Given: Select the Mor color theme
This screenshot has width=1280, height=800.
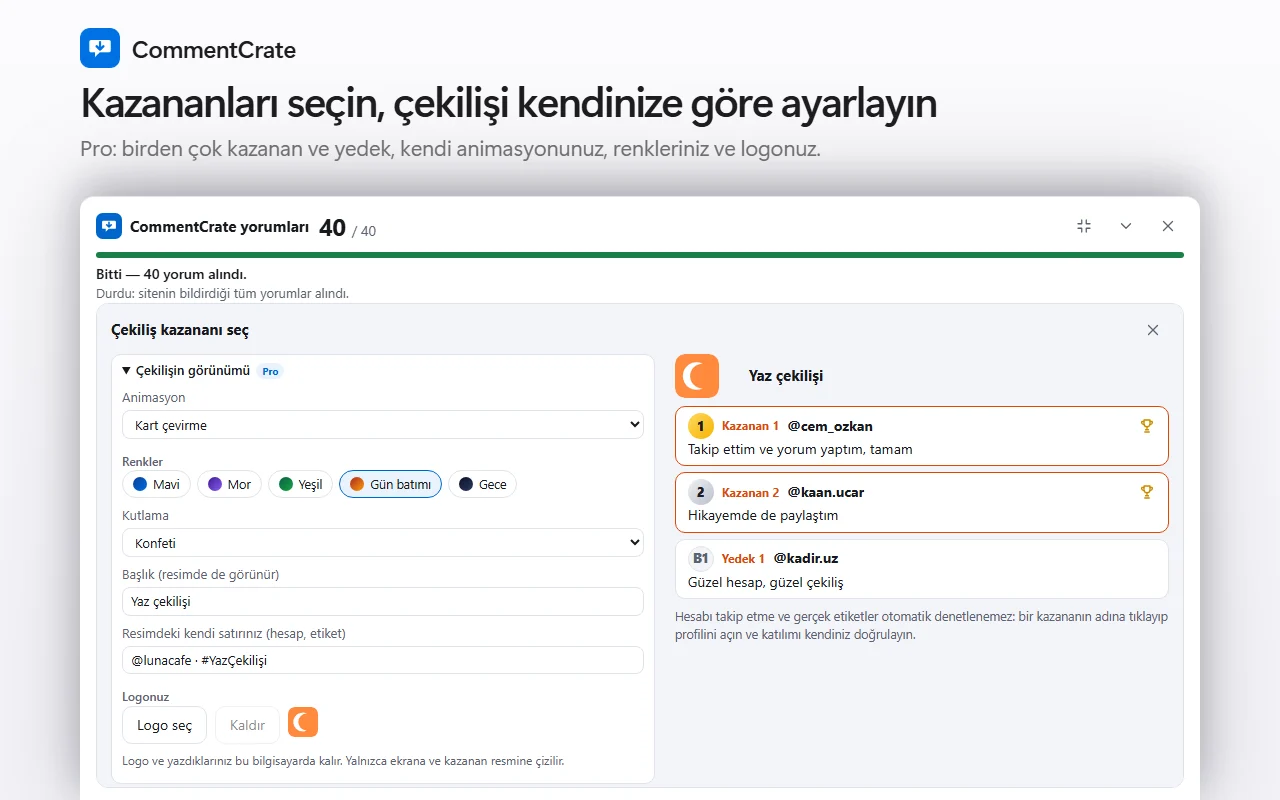Looking at the screenshot, I should click(229, 484).
